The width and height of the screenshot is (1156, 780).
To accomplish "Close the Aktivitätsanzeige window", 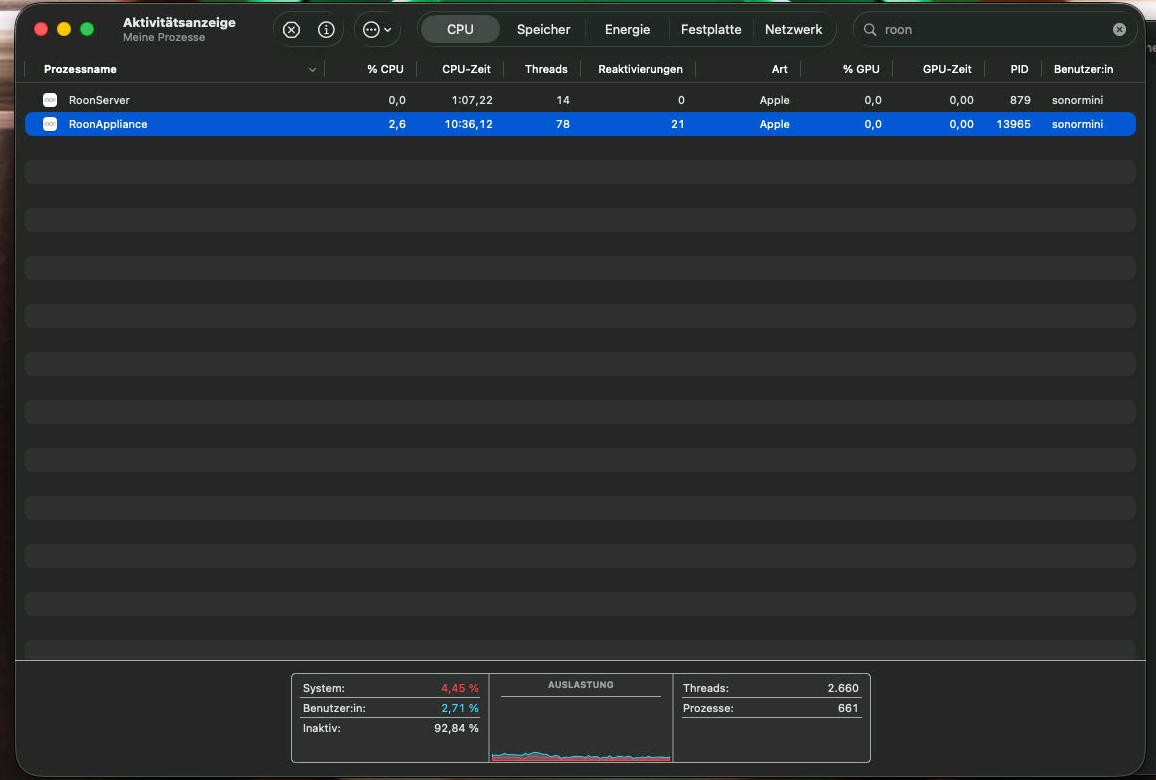I will [41, 29].
